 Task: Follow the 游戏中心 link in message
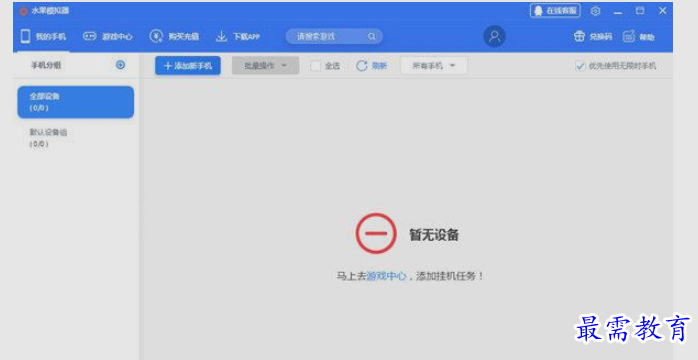tap(386, 276)
